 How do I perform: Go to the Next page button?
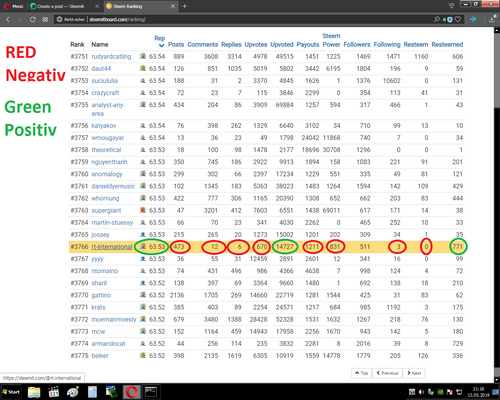tap(414, 373)
